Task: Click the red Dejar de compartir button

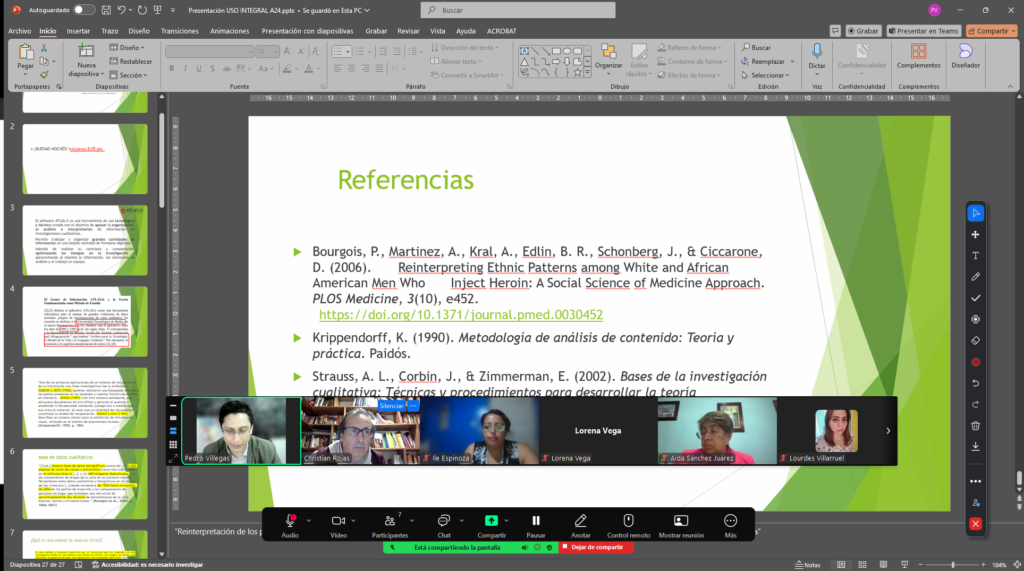Action: [x=596, y=547]
